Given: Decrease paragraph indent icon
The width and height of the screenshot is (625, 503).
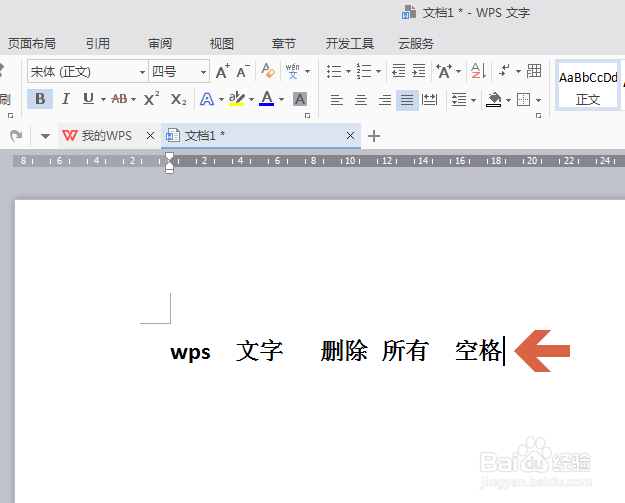Looking at the screenshot, I should (x=399, y=71).
